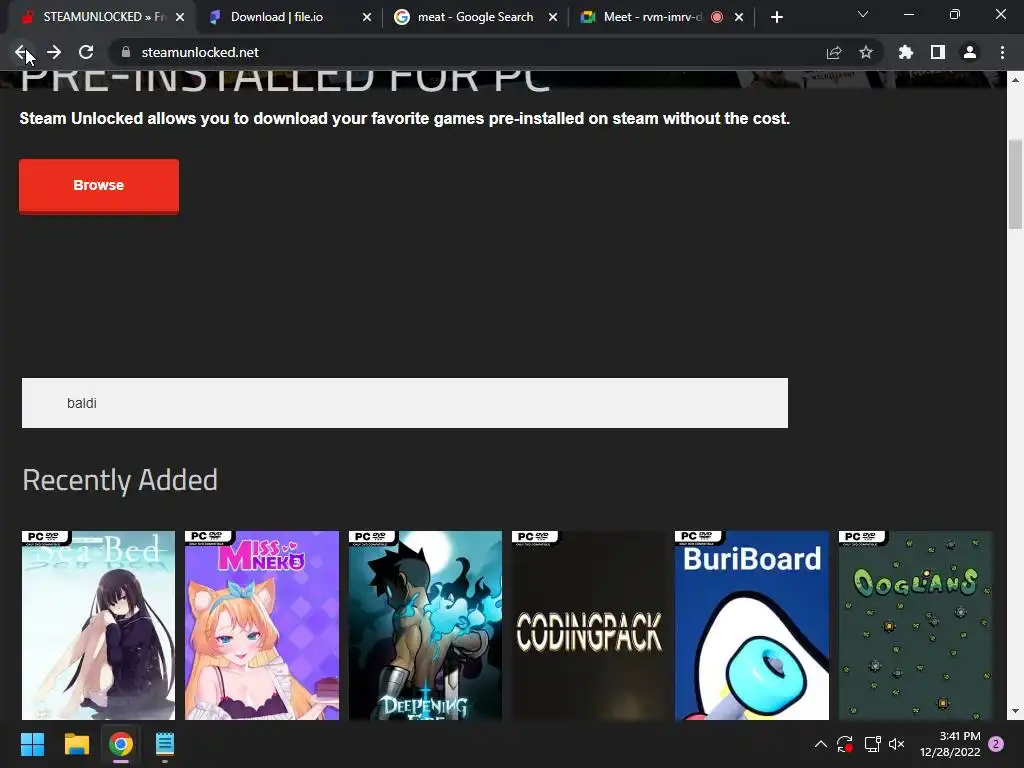The image size is (1024, 768).
Task: Switch to the Meet tab
Action: coord(661,17)
